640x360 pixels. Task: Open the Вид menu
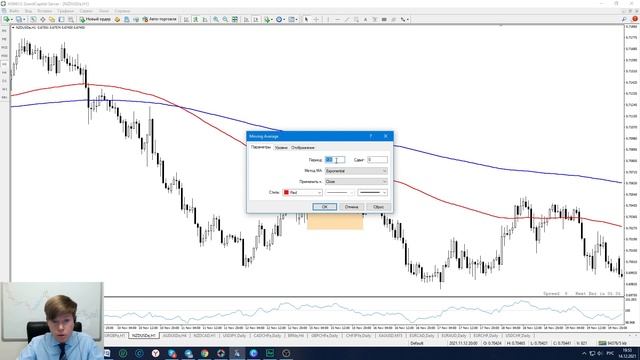29,11
